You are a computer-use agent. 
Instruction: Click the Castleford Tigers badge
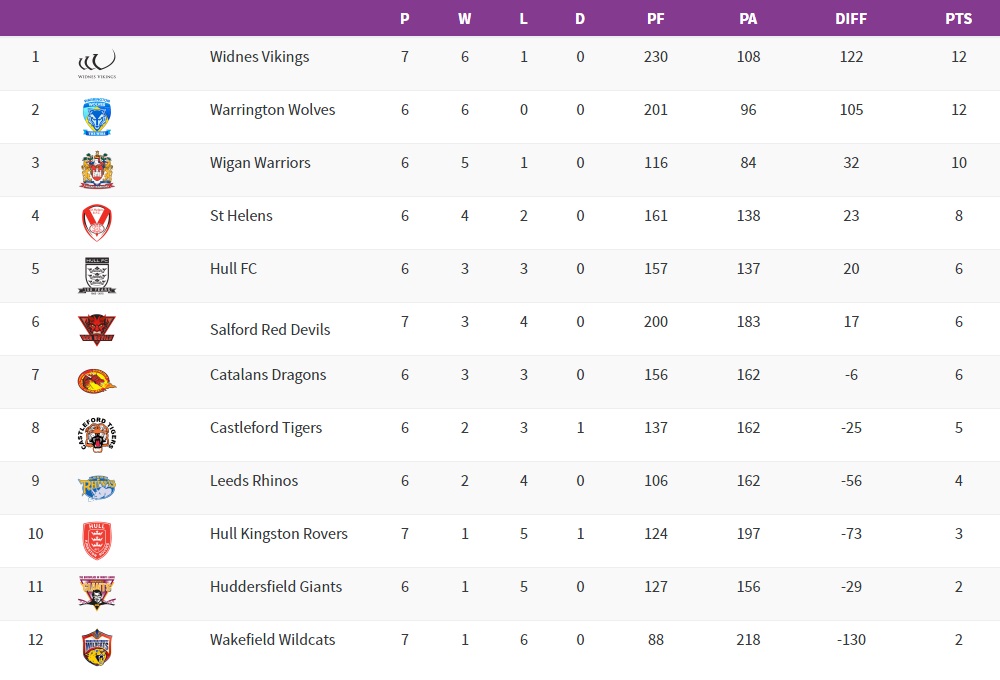(x=97, y=434)
